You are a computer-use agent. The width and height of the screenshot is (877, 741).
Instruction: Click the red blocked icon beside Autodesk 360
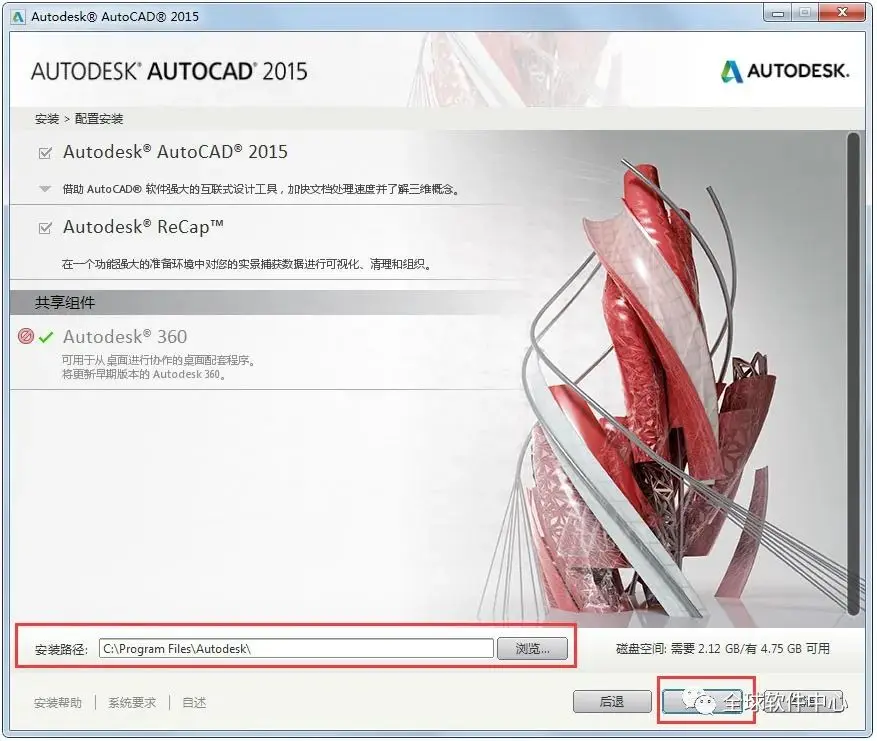(x=26, y=336)
